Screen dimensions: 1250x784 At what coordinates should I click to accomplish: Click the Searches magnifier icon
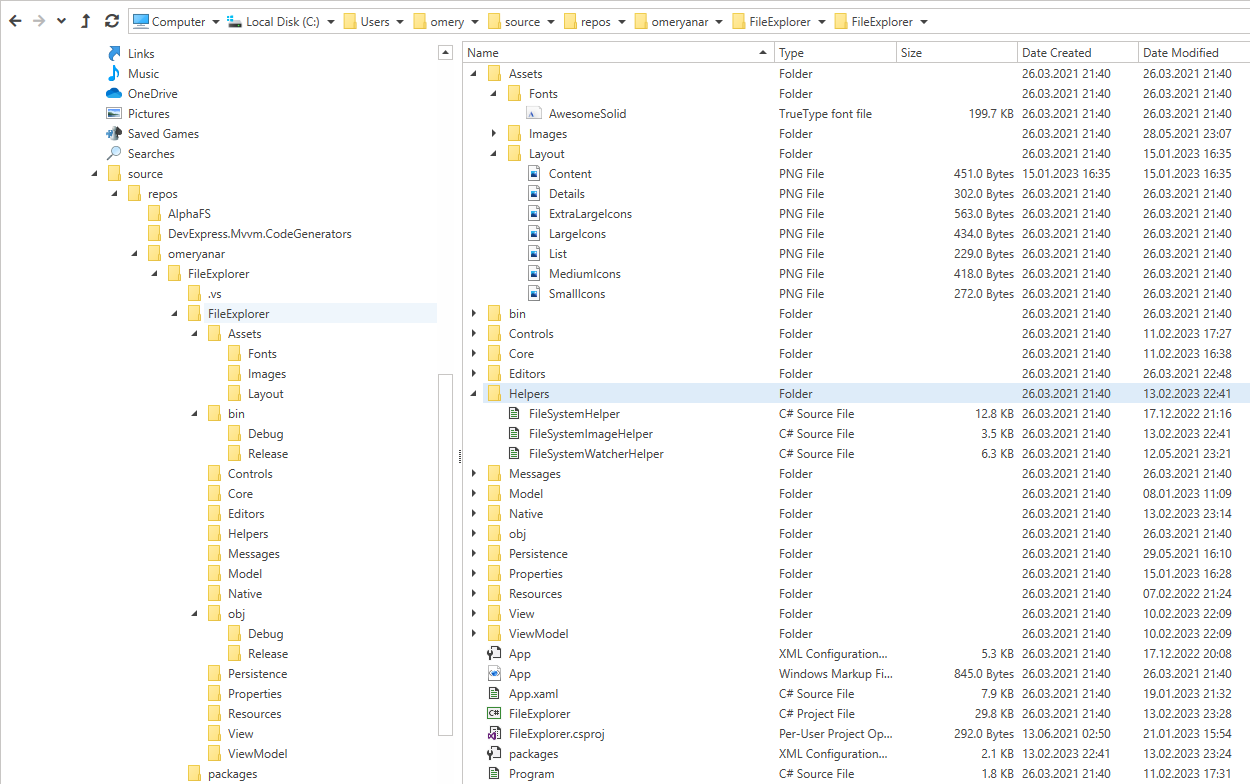click(x=114, y=154)
